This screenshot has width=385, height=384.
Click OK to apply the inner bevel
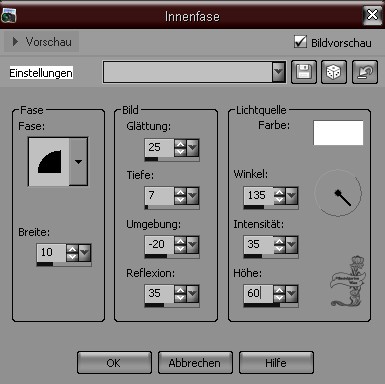click(x=114, y=363)
